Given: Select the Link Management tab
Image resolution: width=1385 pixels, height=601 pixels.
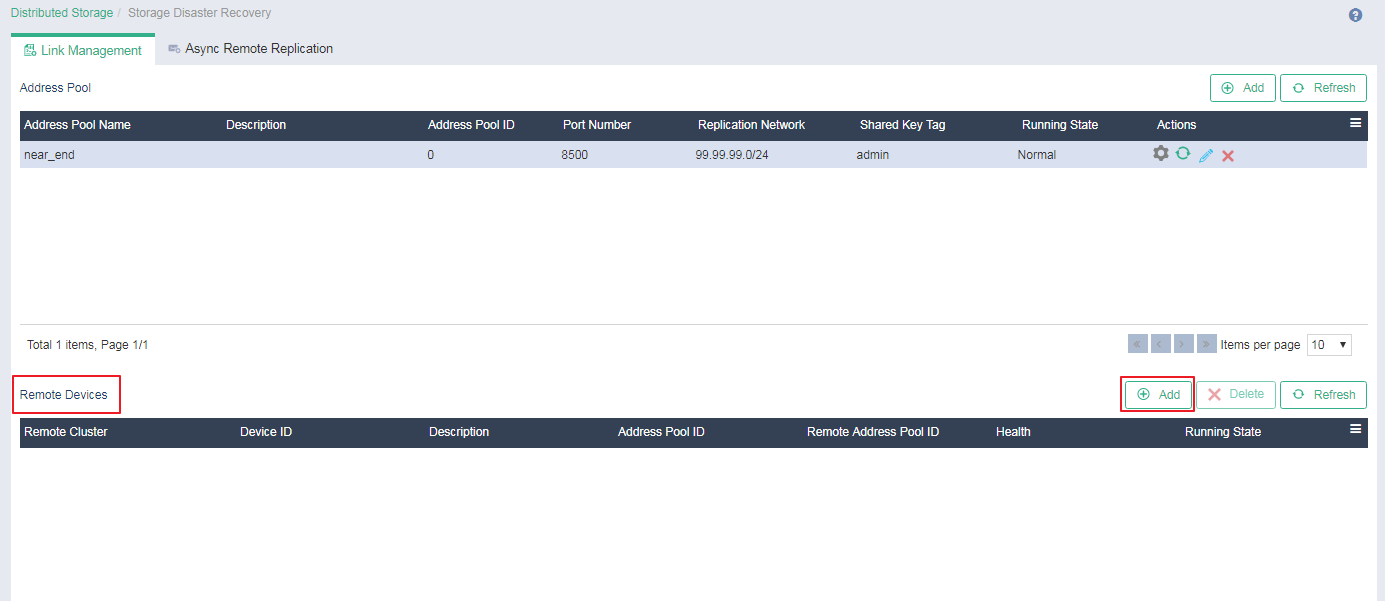Looking at the screenshot, I should [83, 50].
